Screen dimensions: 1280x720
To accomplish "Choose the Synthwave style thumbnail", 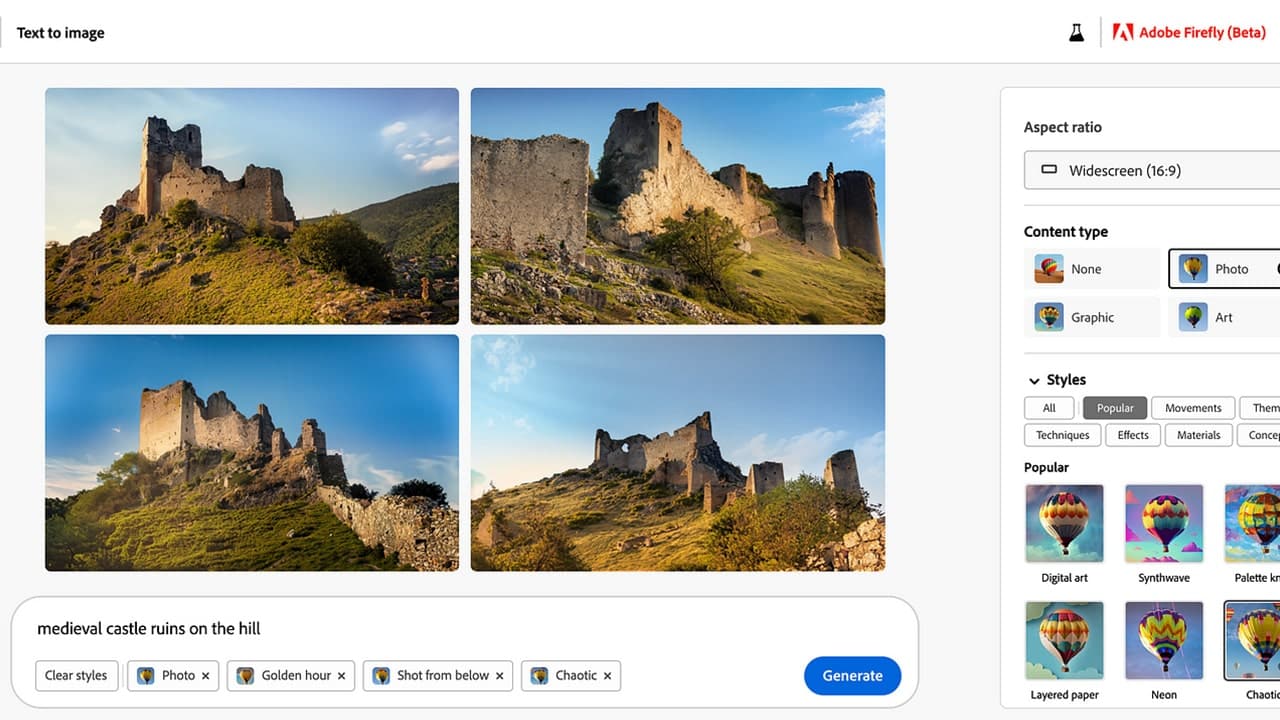I will (1164, 524).
